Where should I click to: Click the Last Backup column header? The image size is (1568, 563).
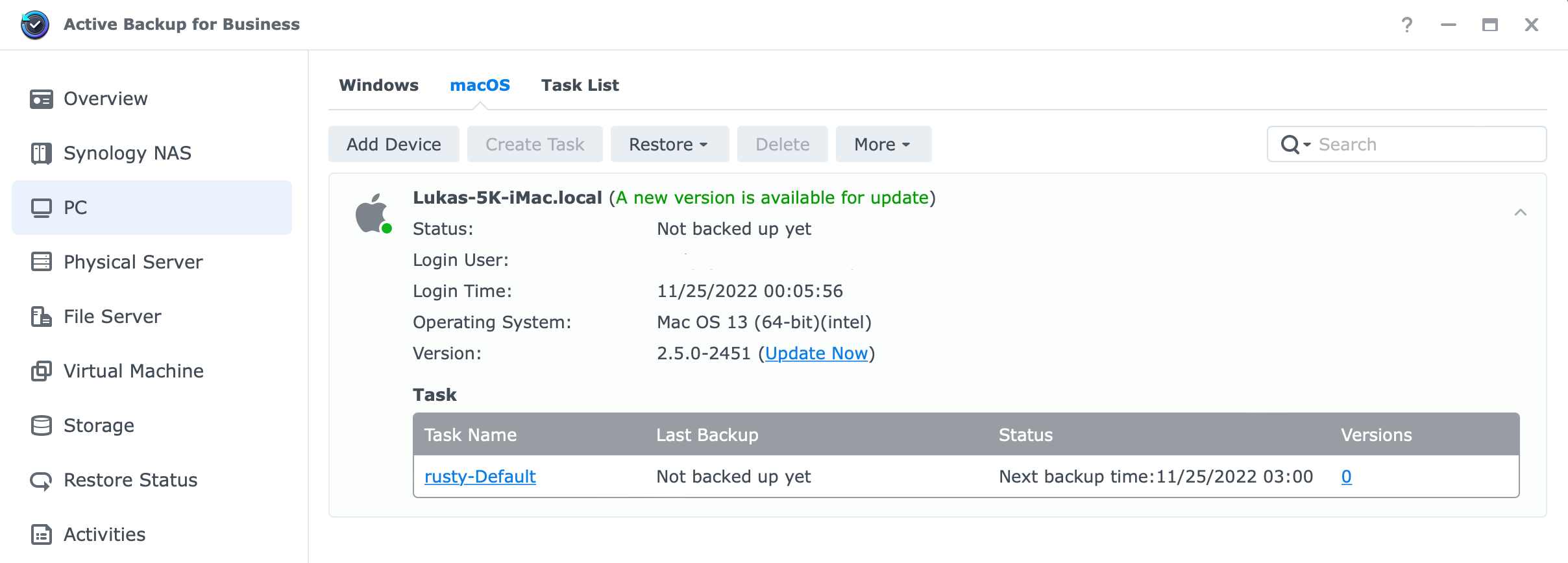pos(707,435)
